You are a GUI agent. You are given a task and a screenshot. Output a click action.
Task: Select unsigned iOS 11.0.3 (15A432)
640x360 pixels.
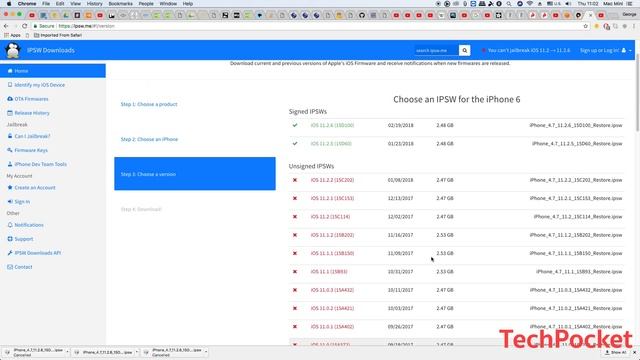click(332, 290)
